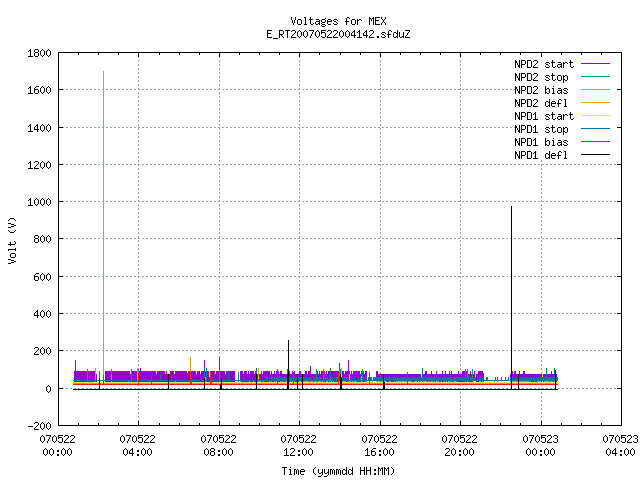The image size is (640, 480).
Task: Click the "NPD2 defl" legend label
Action: [x=541, y=103]
